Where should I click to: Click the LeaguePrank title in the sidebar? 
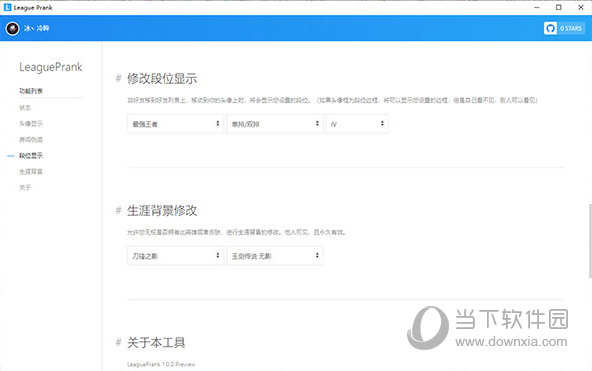pyautogui.click(x=51, y=67)
